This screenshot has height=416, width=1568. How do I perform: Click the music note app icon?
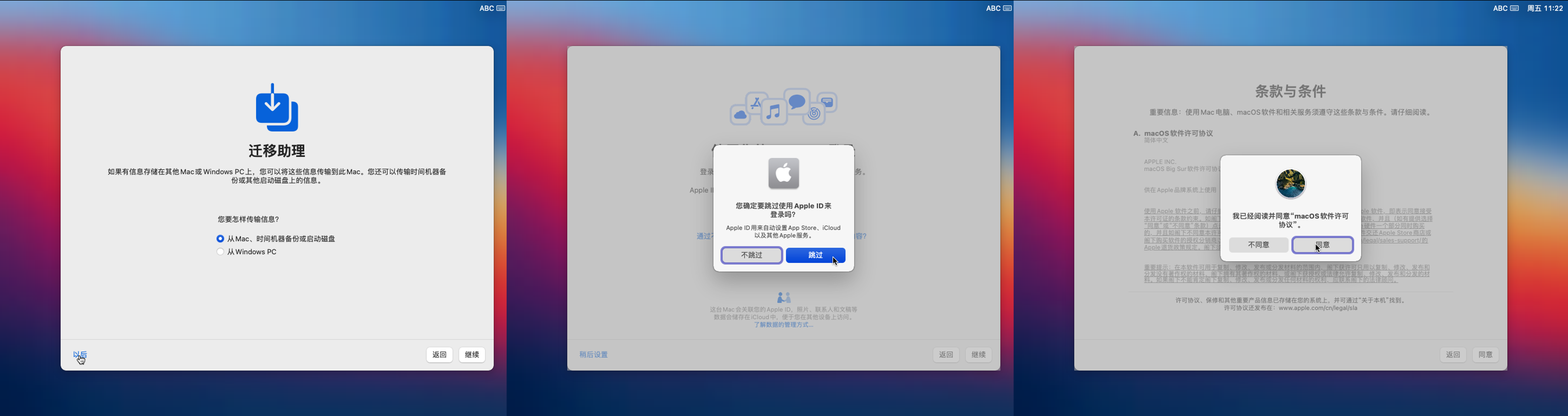tap(774, 111)
